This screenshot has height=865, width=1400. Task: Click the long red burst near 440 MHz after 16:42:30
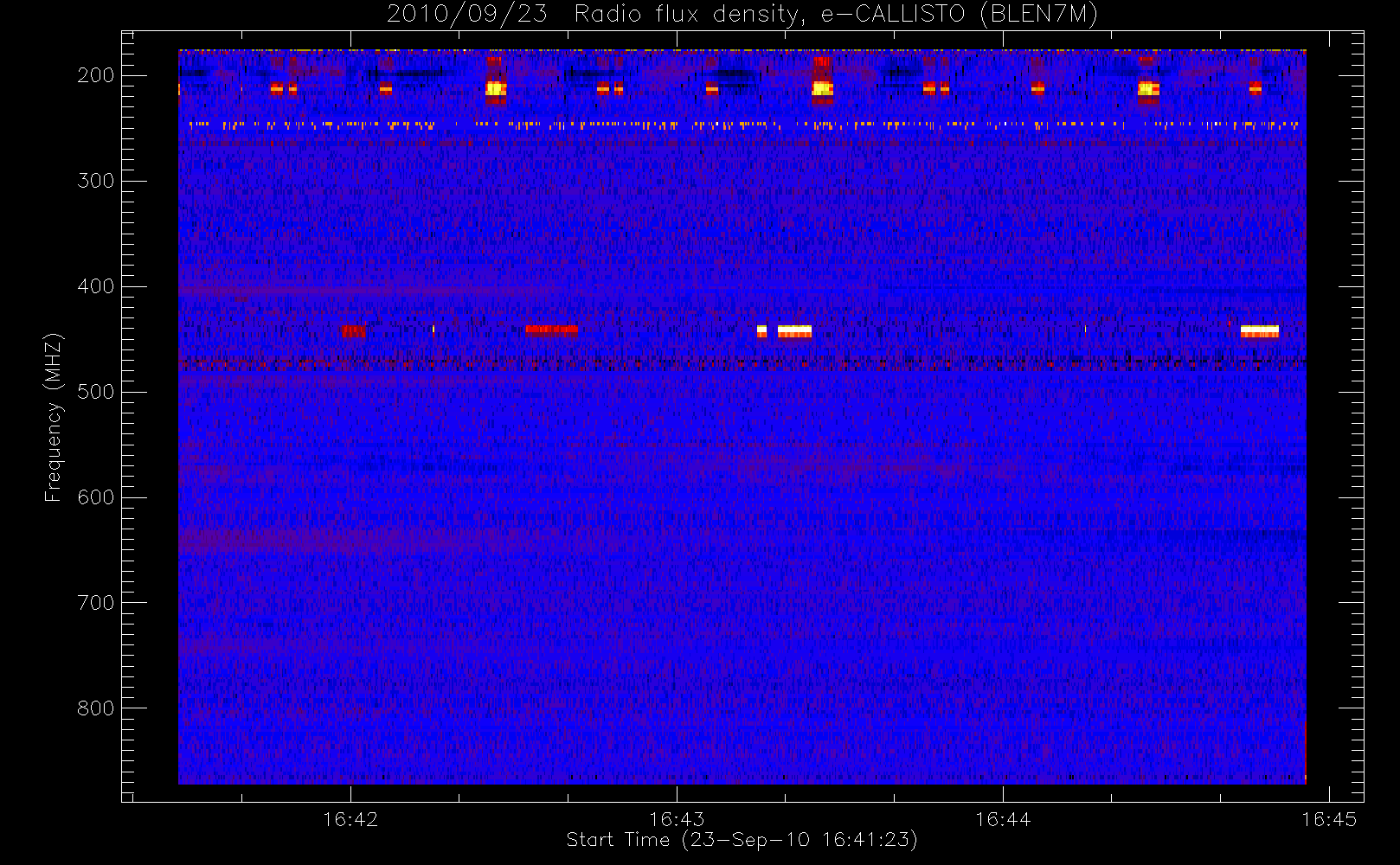point(551,330)
